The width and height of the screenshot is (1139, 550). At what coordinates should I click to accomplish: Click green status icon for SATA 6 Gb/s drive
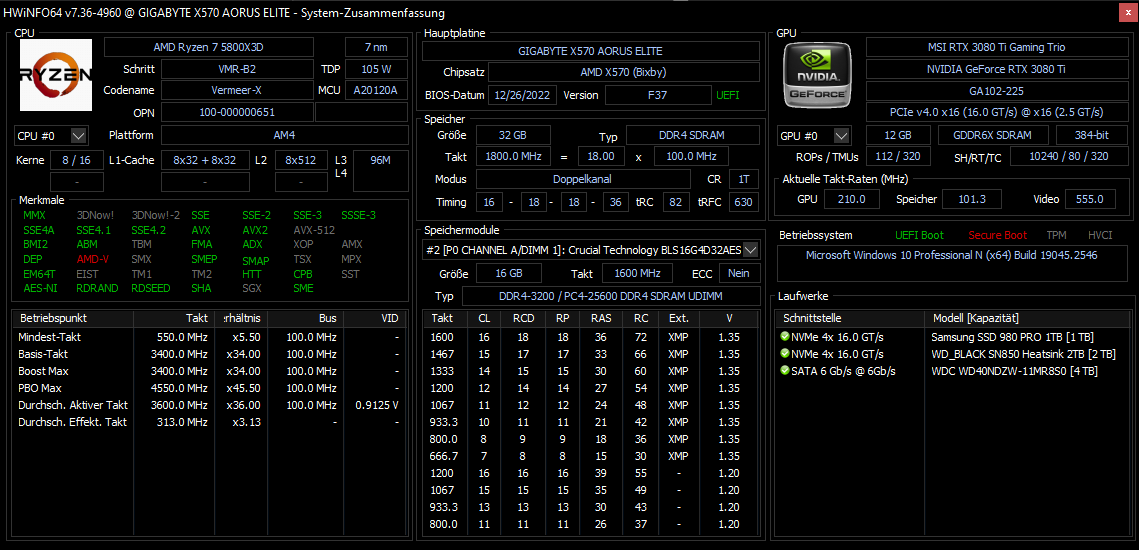[785, 371]
